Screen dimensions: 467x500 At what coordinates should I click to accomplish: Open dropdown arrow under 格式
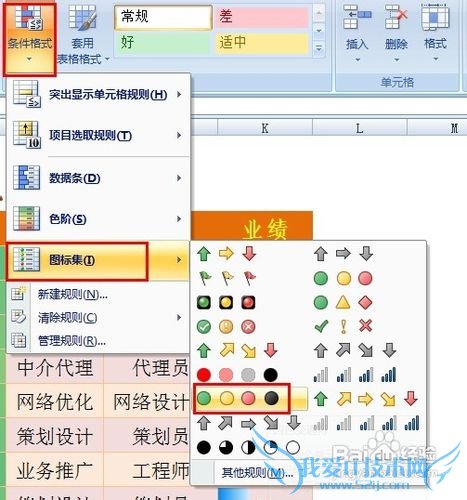pyautogui.click(x=436, y=59)
